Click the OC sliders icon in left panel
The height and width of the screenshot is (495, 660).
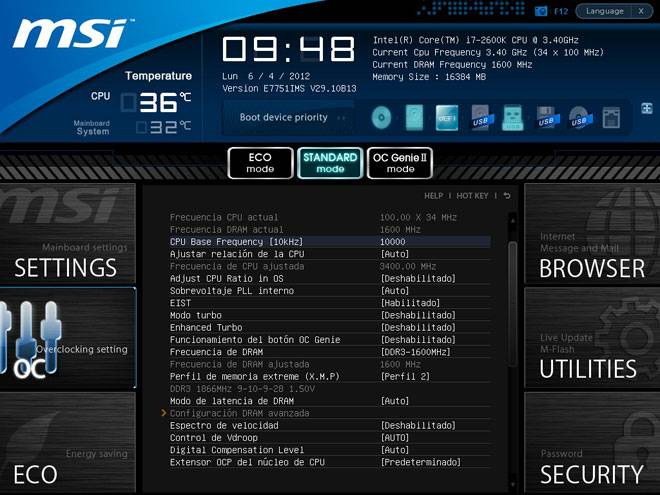pyautogui.click(x=29, y=339)
